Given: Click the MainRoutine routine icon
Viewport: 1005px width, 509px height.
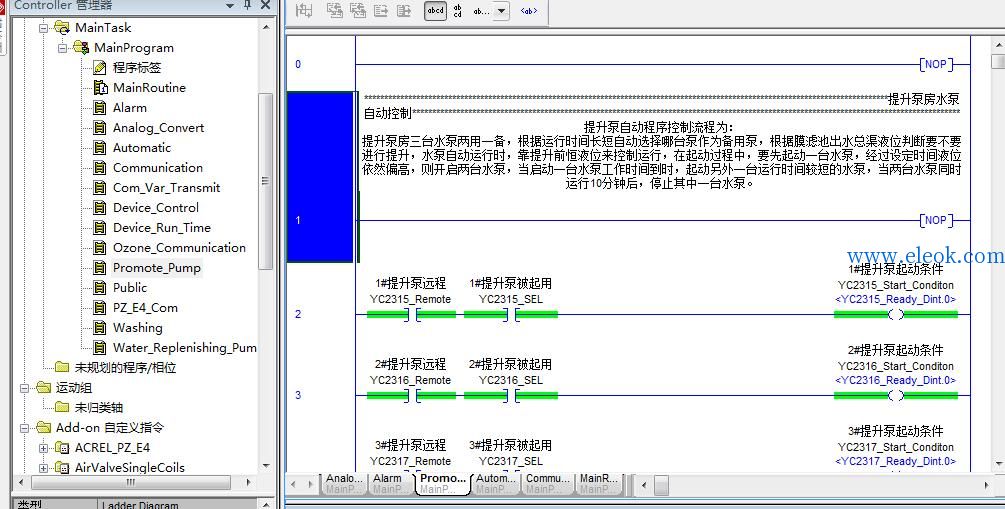Looking at the screenshot, I should click(x=100, y=87).
